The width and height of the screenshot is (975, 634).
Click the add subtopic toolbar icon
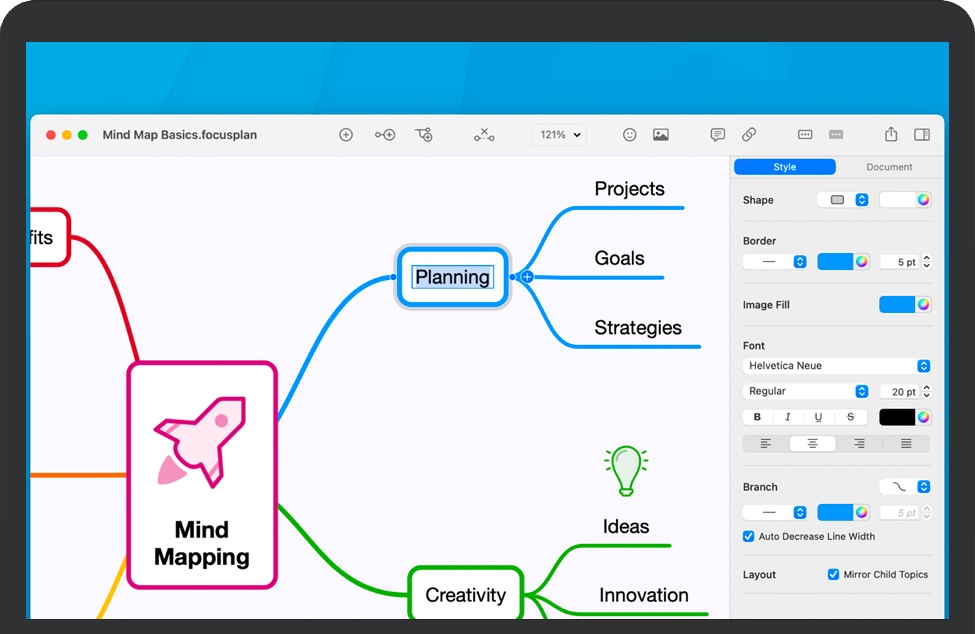(385, 135)
